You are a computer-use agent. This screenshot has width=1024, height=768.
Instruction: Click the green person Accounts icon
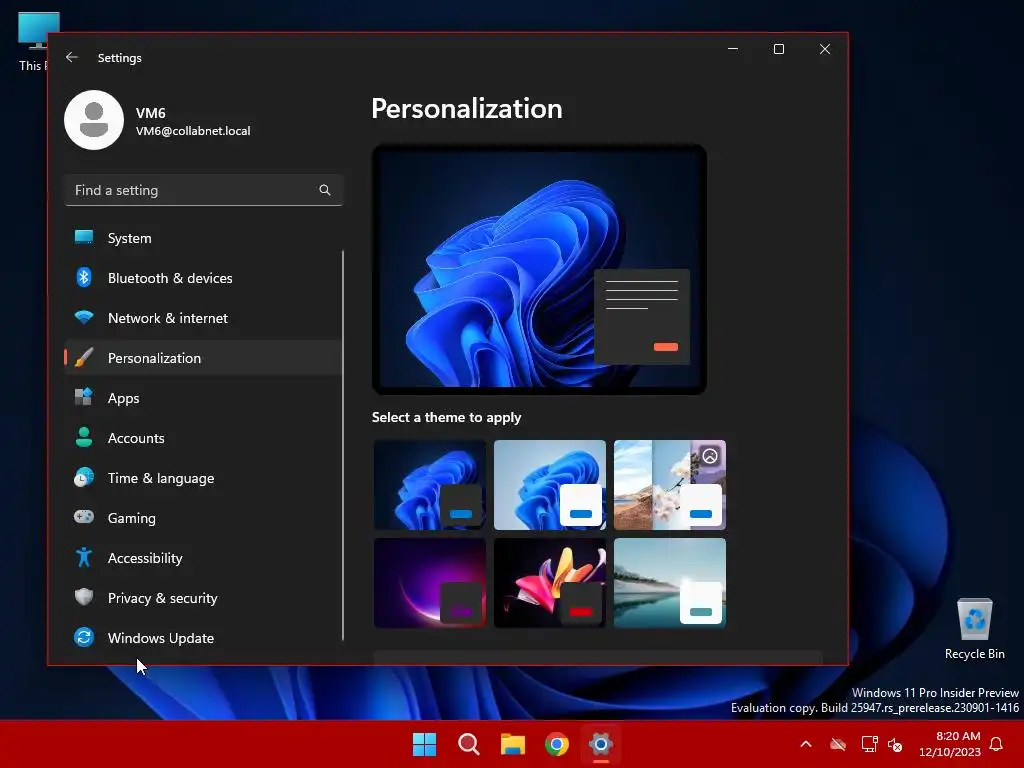[84, 437]
